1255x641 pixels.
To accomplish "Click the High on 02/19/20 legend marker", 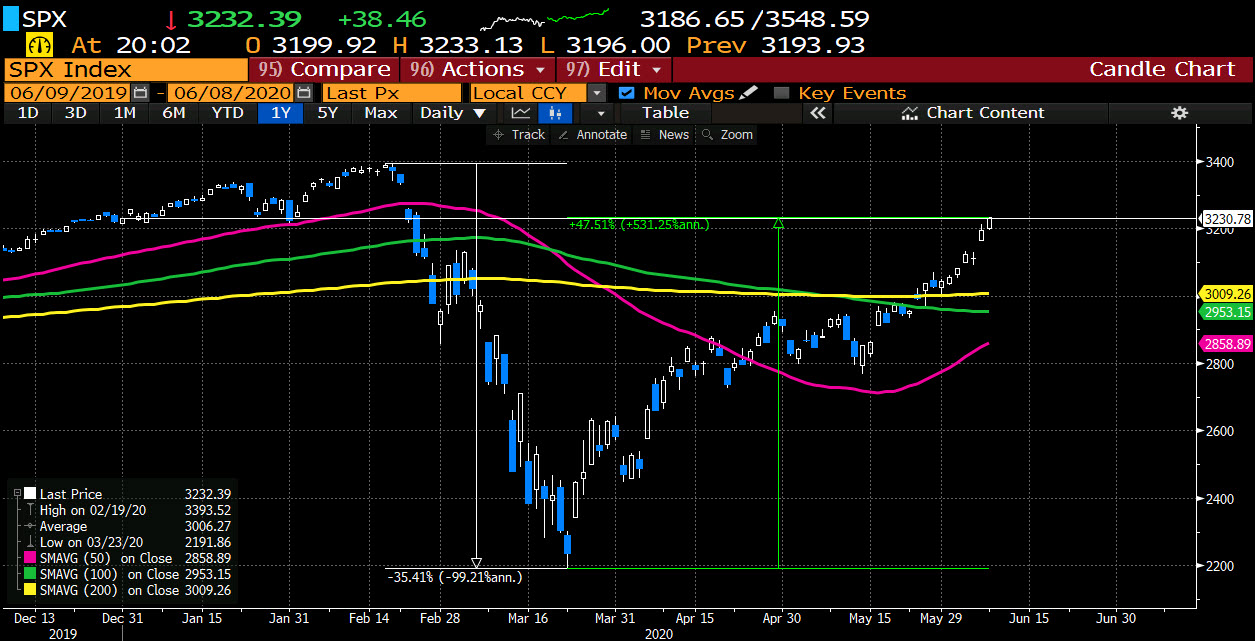I will (29, 510).
